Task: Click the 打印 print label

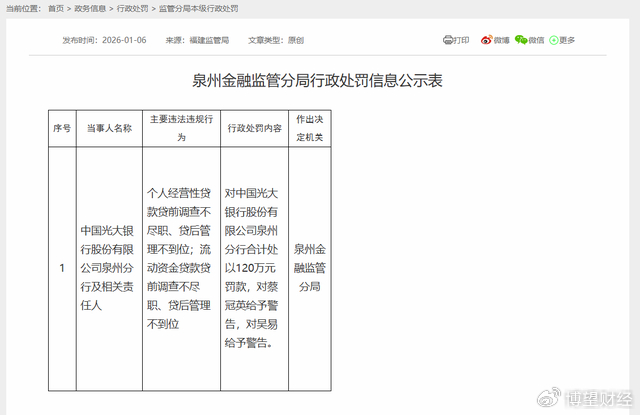Action: [461, 40]
